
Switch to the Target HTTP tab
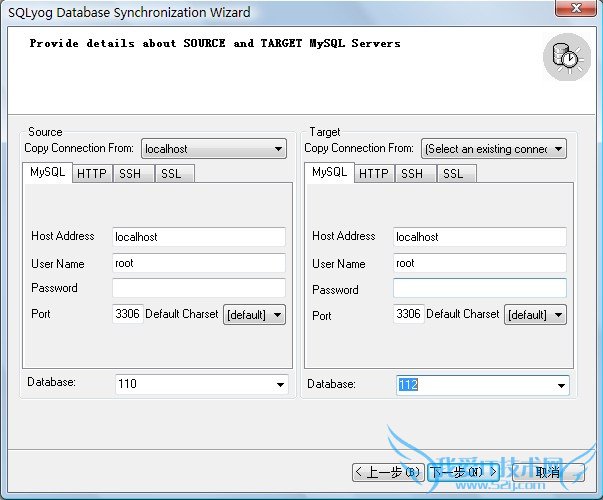click(x=374, y=174)
